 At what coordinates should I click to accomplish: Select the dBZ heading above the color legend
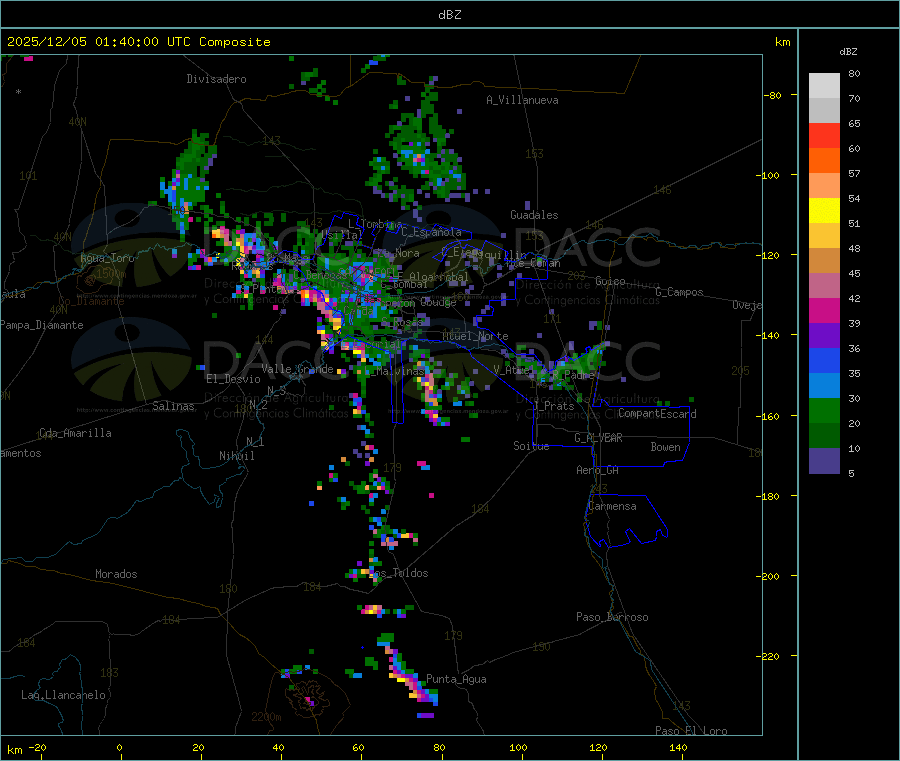click(848, 52)
